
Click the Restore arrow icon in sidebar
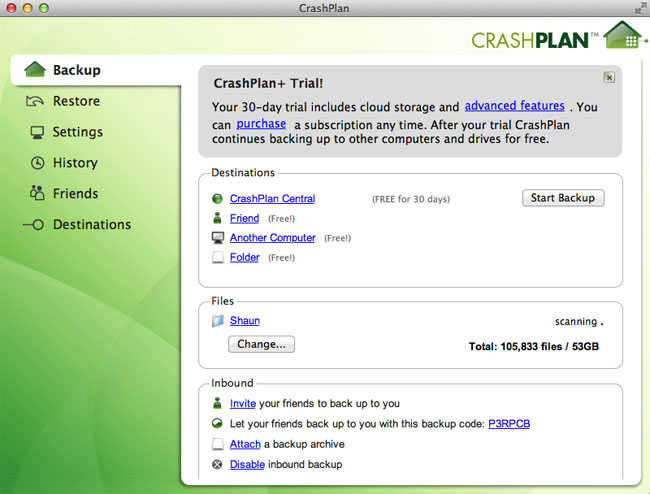pyautogui.click(x=35, y=101)
